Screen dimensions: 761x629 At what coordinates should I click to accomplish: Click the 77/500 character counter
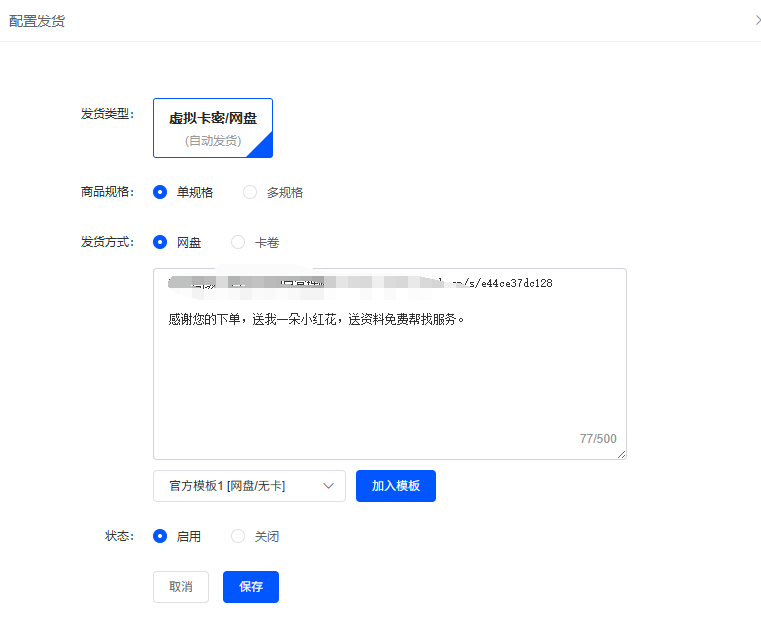click(x=598, y=439)
